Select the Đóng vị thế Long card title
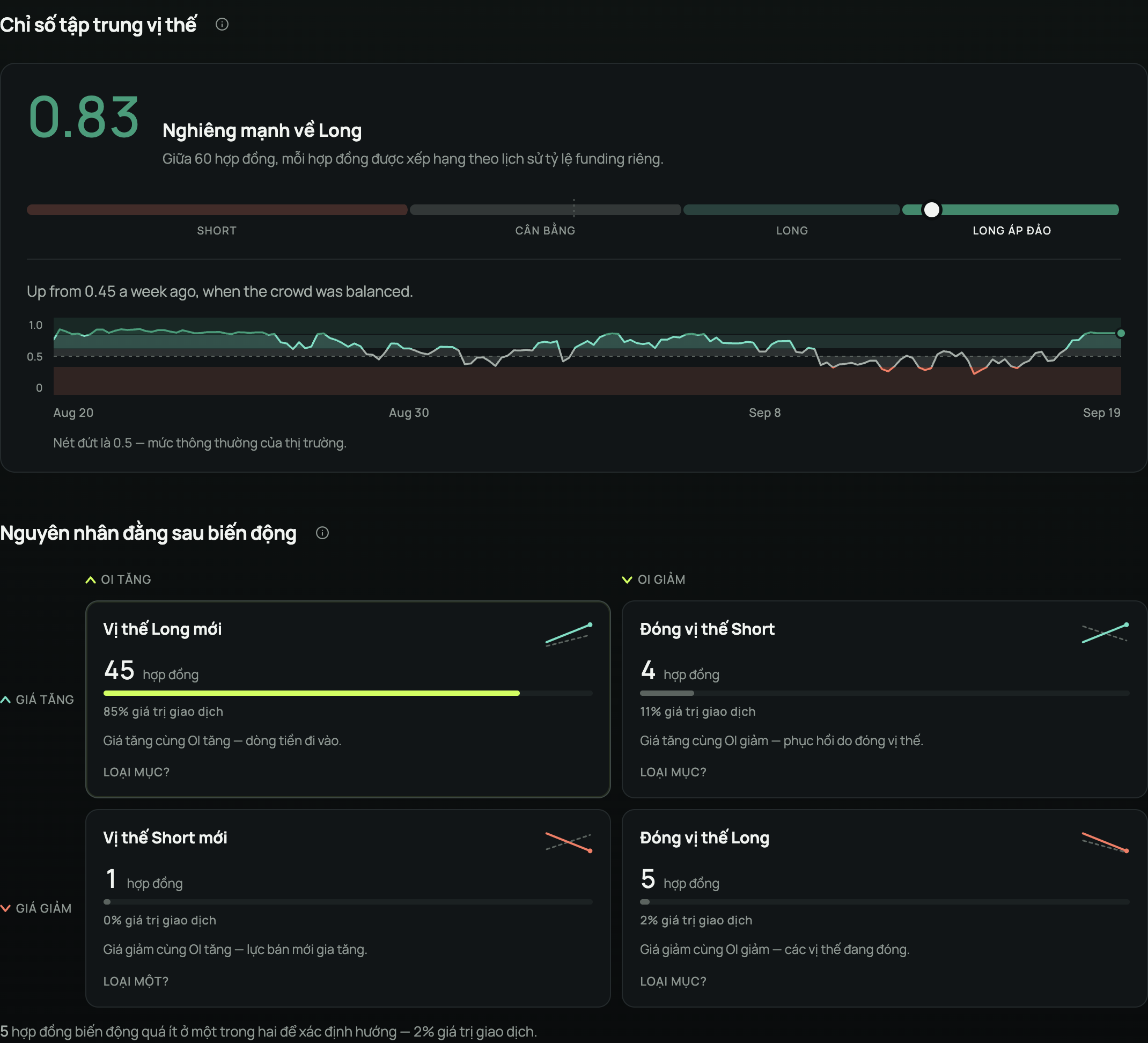1148x1043 pixels. [704, 838]
